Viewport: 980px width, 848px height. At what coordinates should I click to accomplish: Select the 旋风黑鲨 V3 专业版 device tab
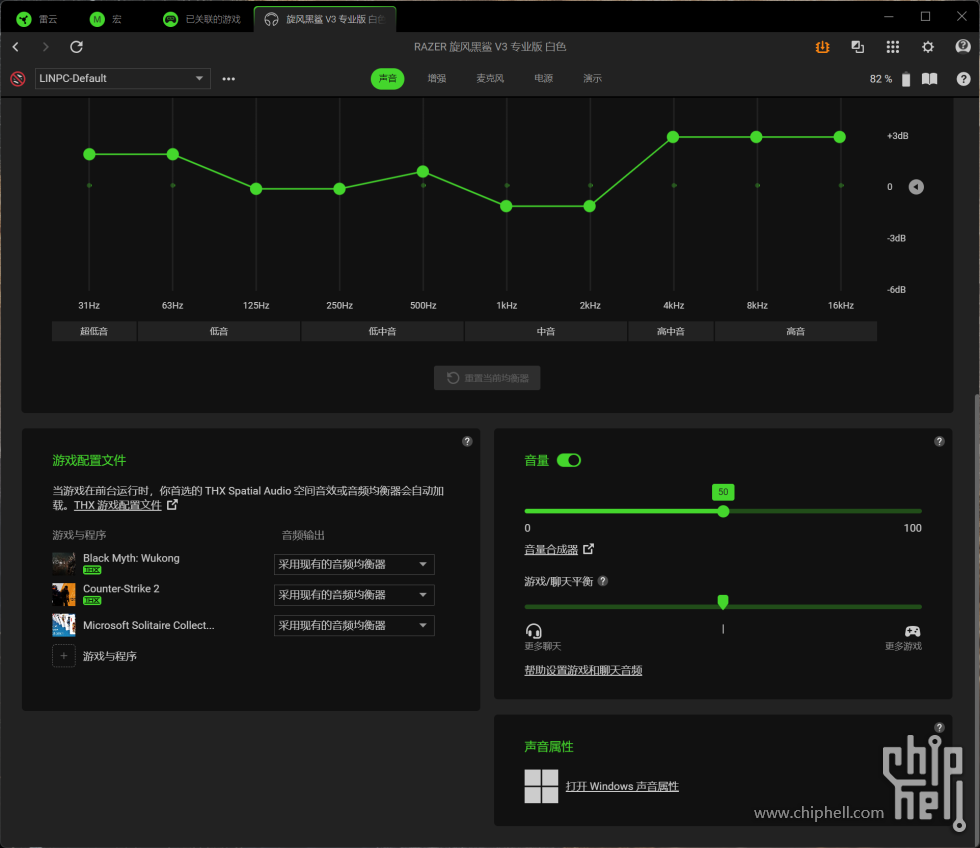click(324, 19)
